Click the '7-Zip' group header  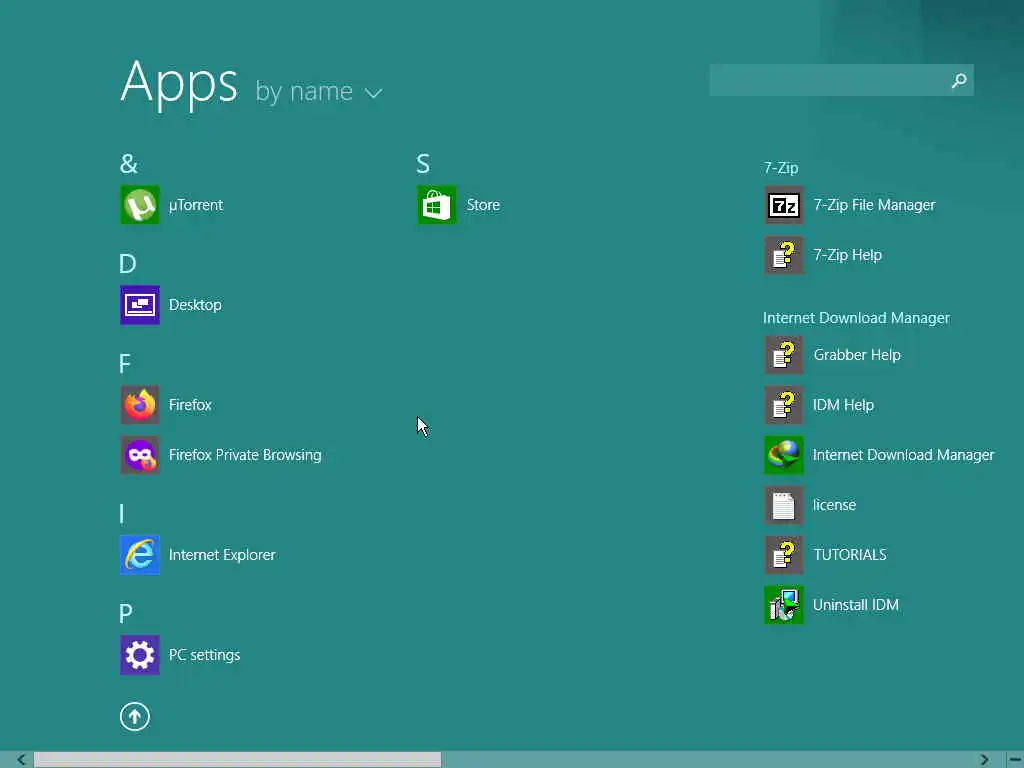point(781,168)
